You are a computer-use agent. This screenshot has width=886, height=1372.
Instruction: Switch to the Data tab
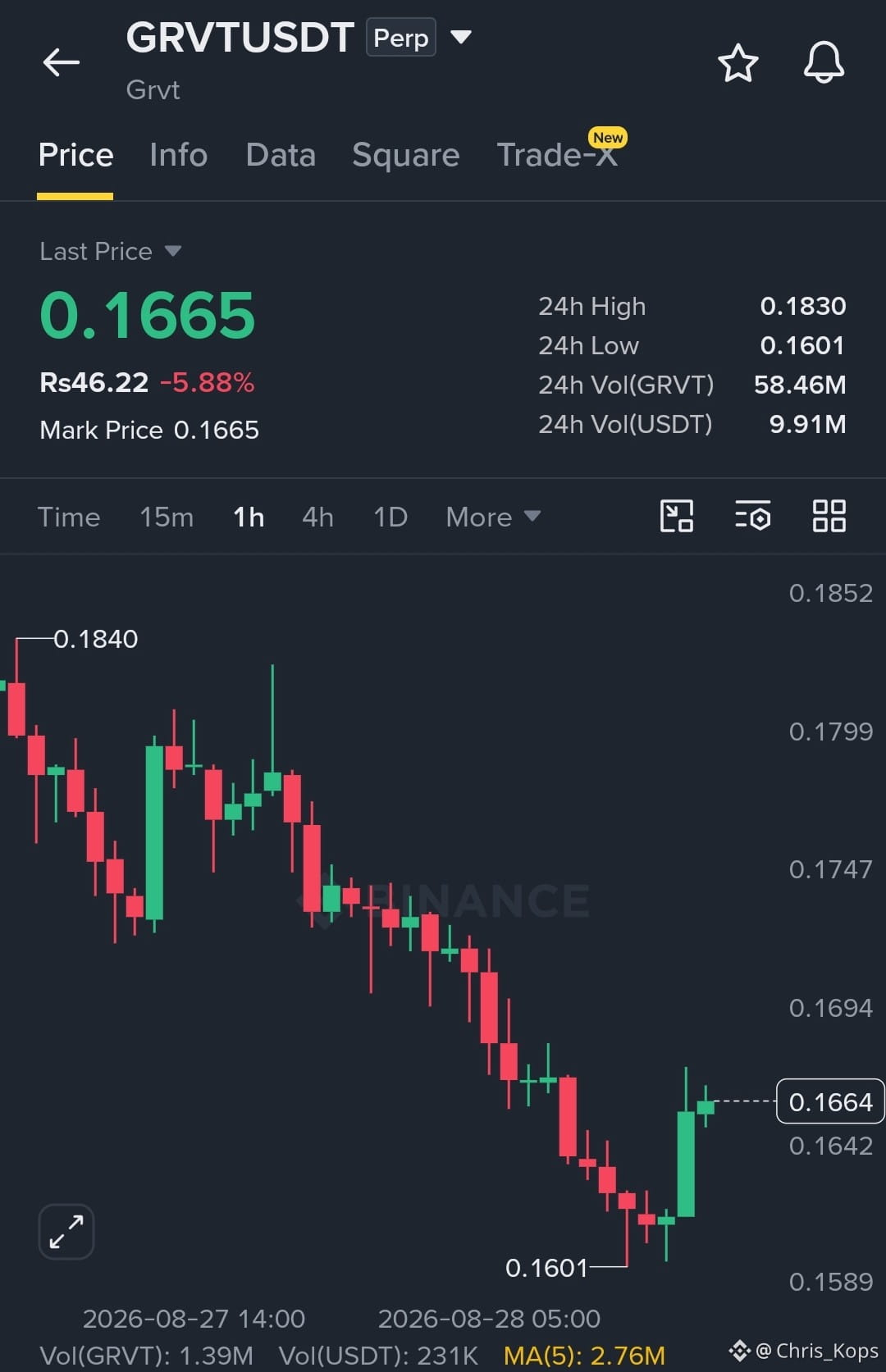tap(281, 155)
